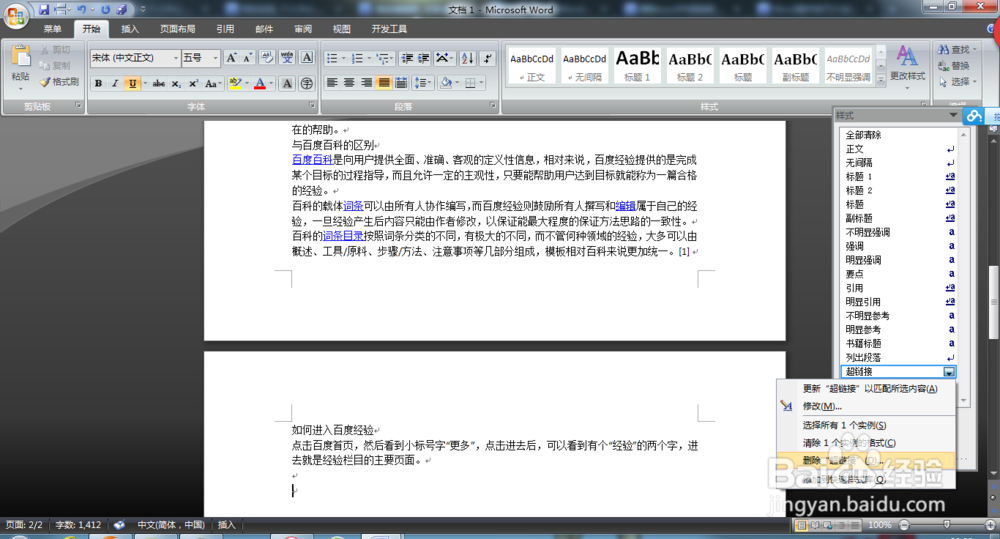
Task: Choose 修改(M)... in context menu
Action: pyautogui.click(x=822, y=406)
